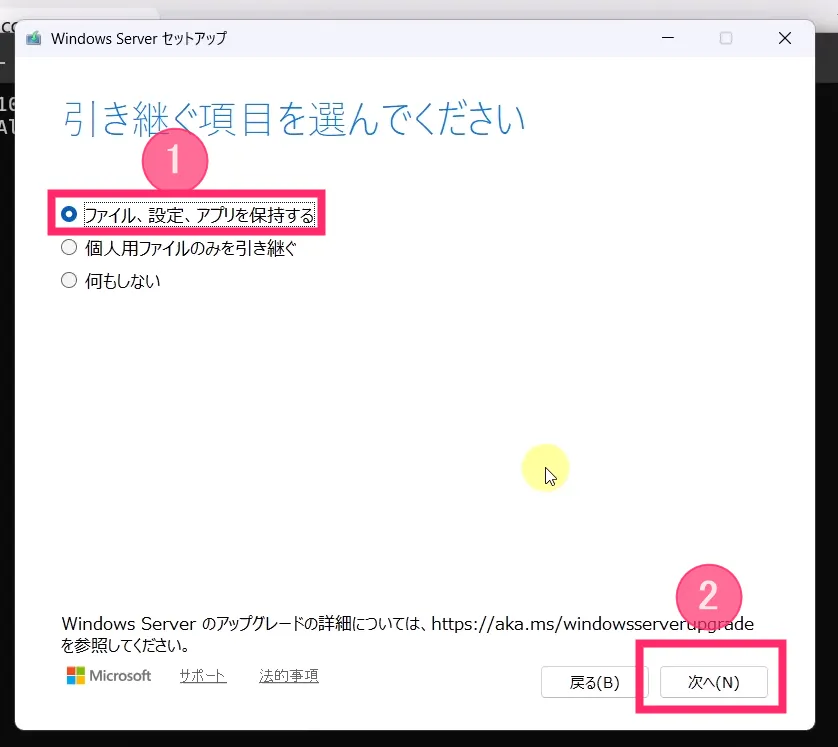Screen dimensions: 838x747
Task: Open the 法的事項 link
Action: click(289, 676)
